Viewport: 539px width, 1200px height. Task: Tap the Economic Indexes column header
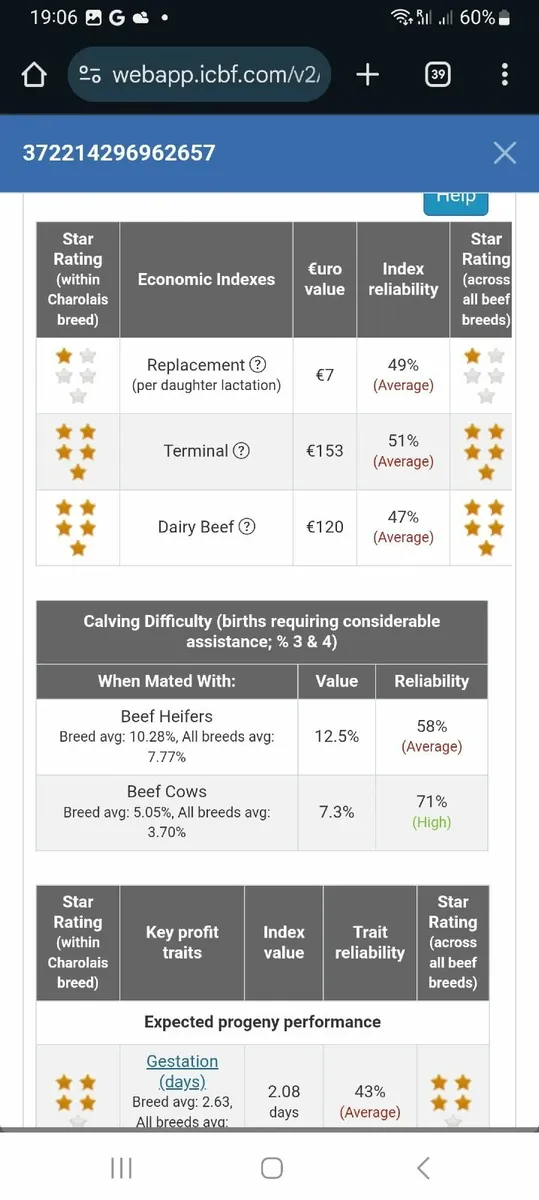[x=206, y=279]
